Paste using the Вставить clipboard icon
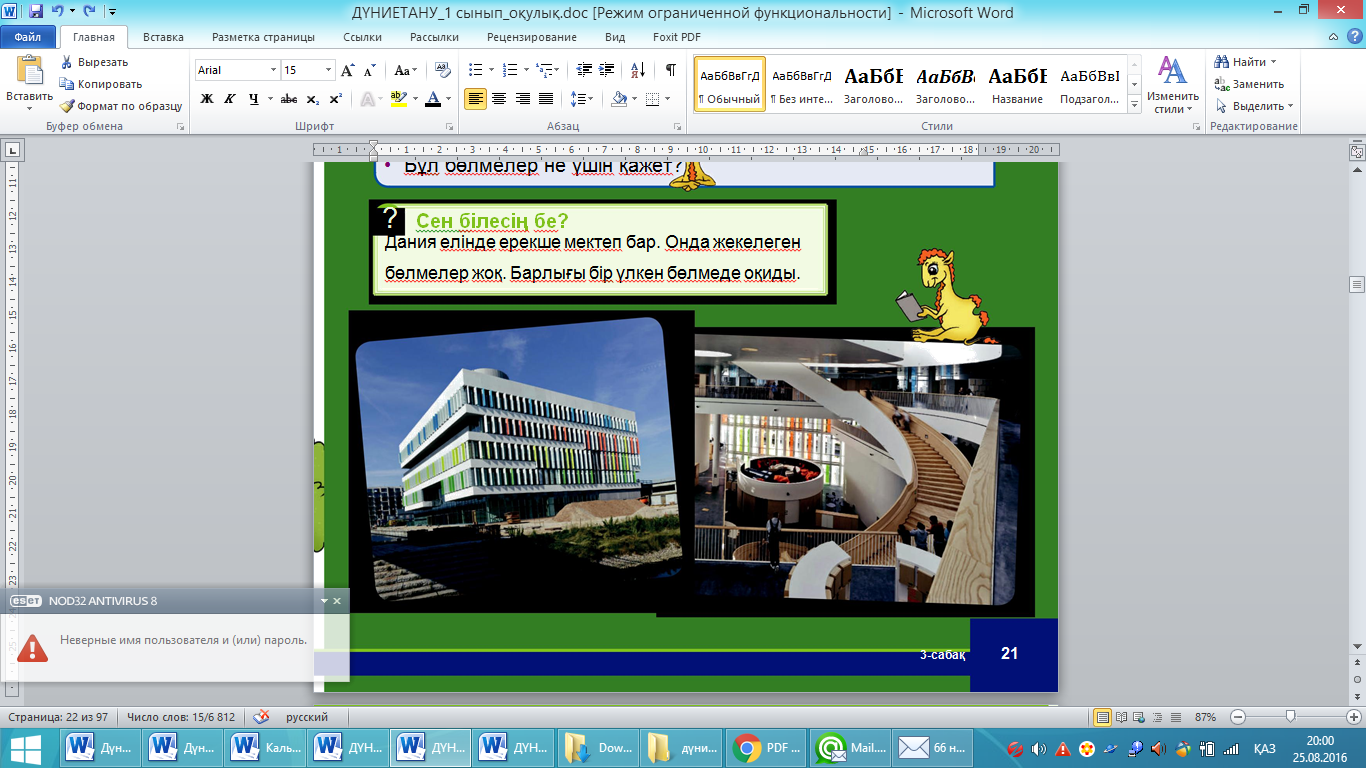 pos(29,70)
